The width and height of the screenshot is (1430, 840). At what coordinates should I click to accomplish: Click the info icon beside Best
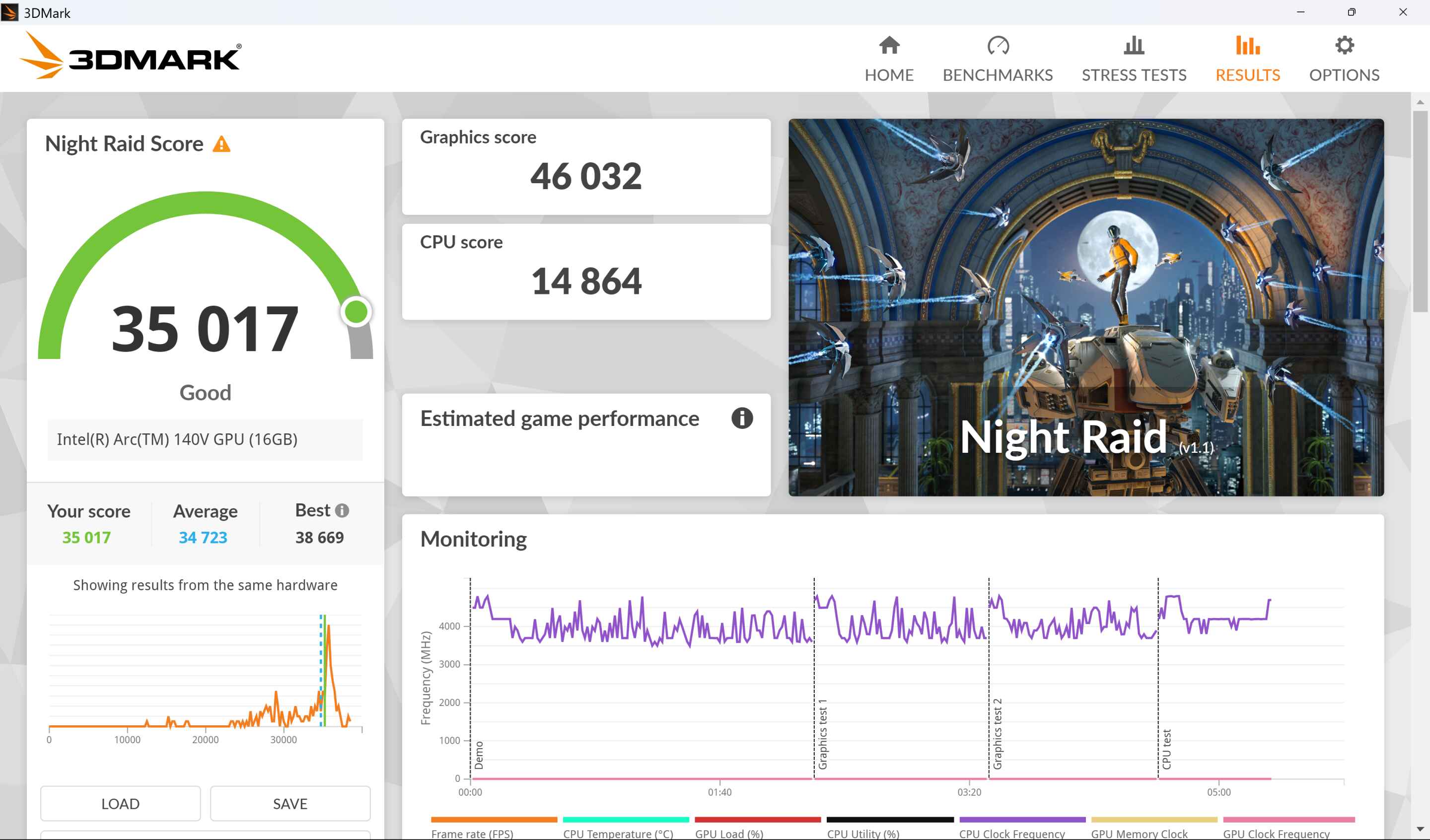(342, 510)
